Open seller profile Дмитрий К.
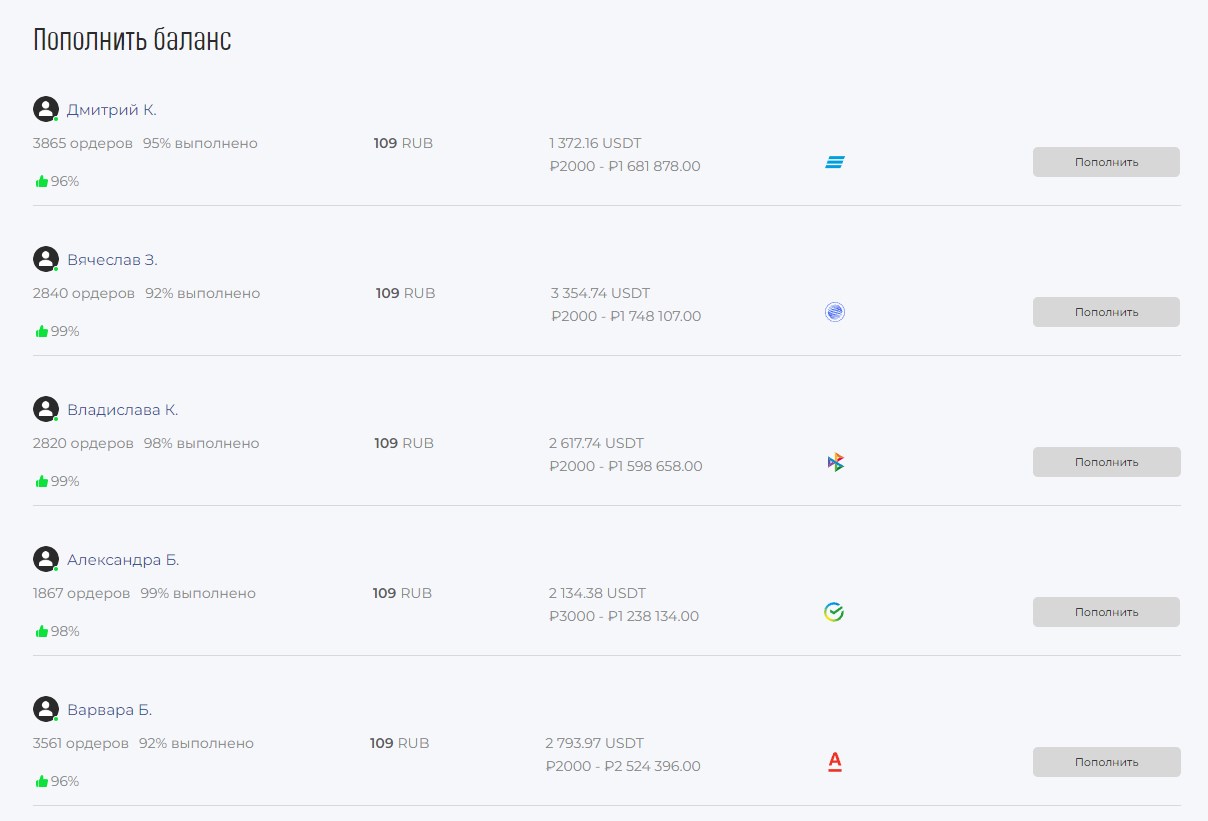This screenshot has height=821, width=1208. [112, 110]
